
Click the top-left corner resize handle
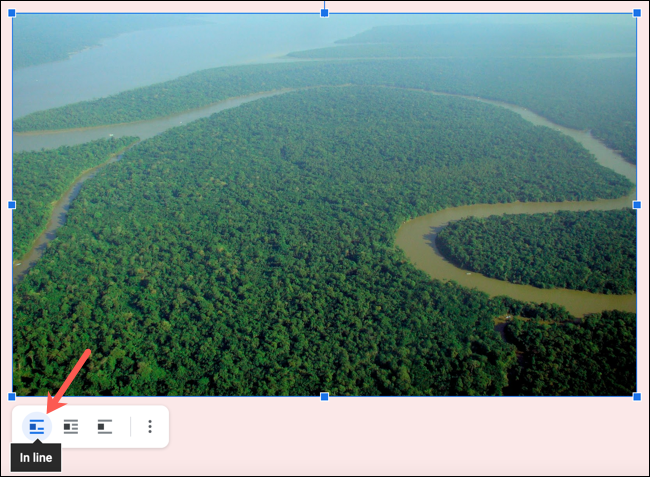(x=12, y=13)
